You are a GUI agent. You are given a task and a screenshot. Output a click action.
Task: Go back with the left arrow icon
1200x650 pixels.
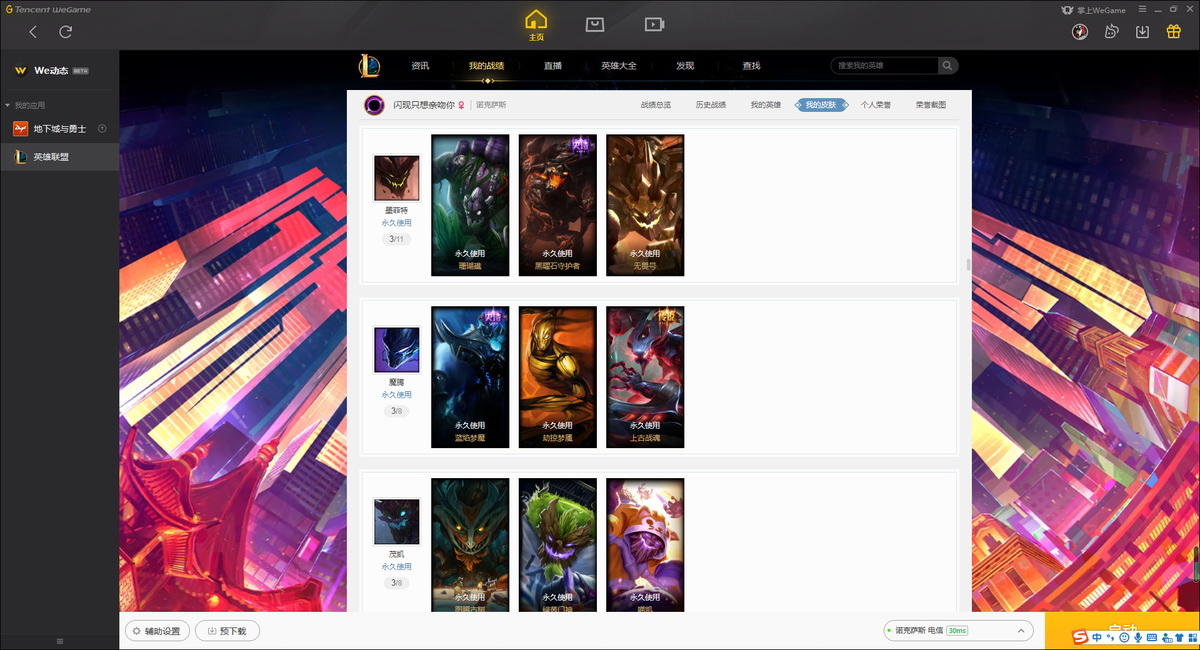33,32
